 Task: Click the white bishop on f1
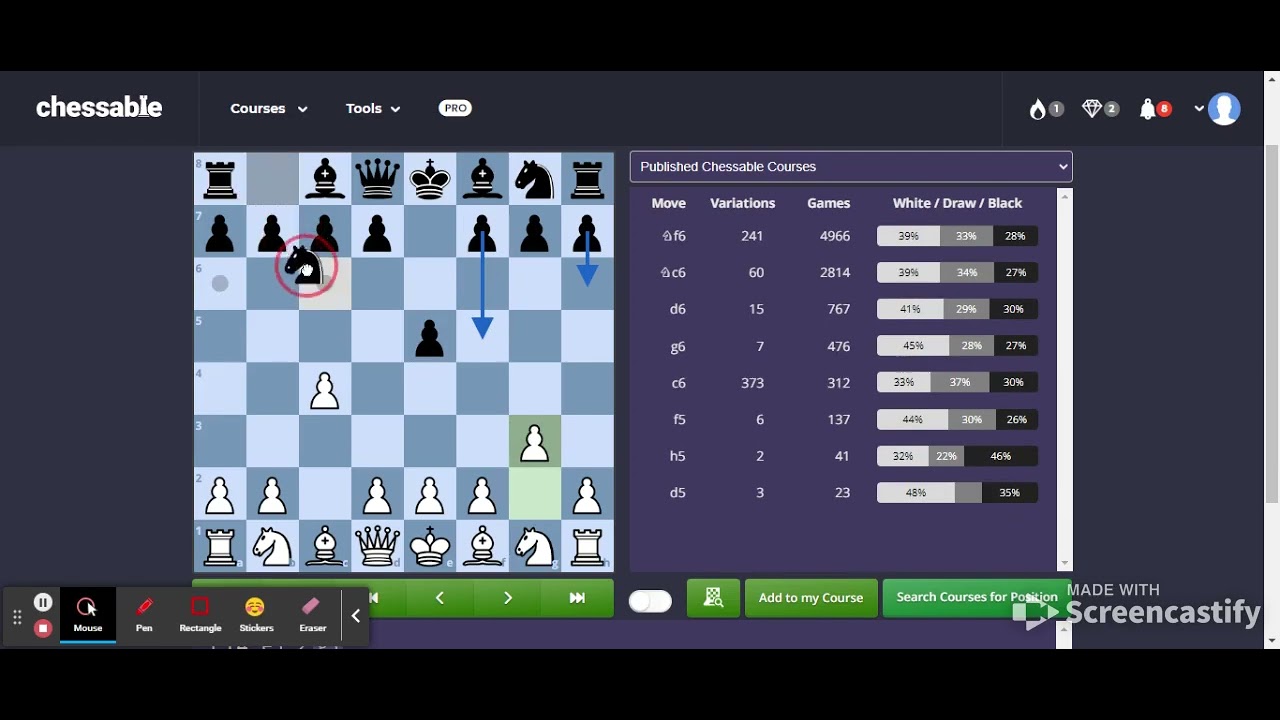482,546
